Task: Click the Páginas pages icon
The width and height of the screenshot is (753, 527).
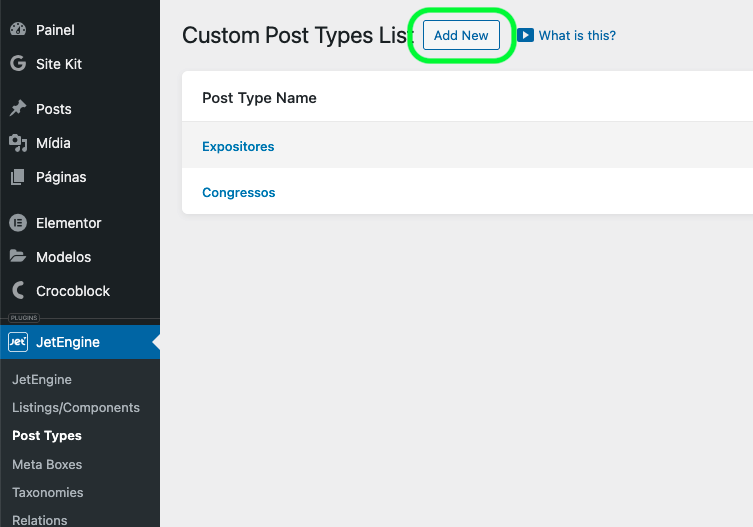Action: (x=18, y=177)
